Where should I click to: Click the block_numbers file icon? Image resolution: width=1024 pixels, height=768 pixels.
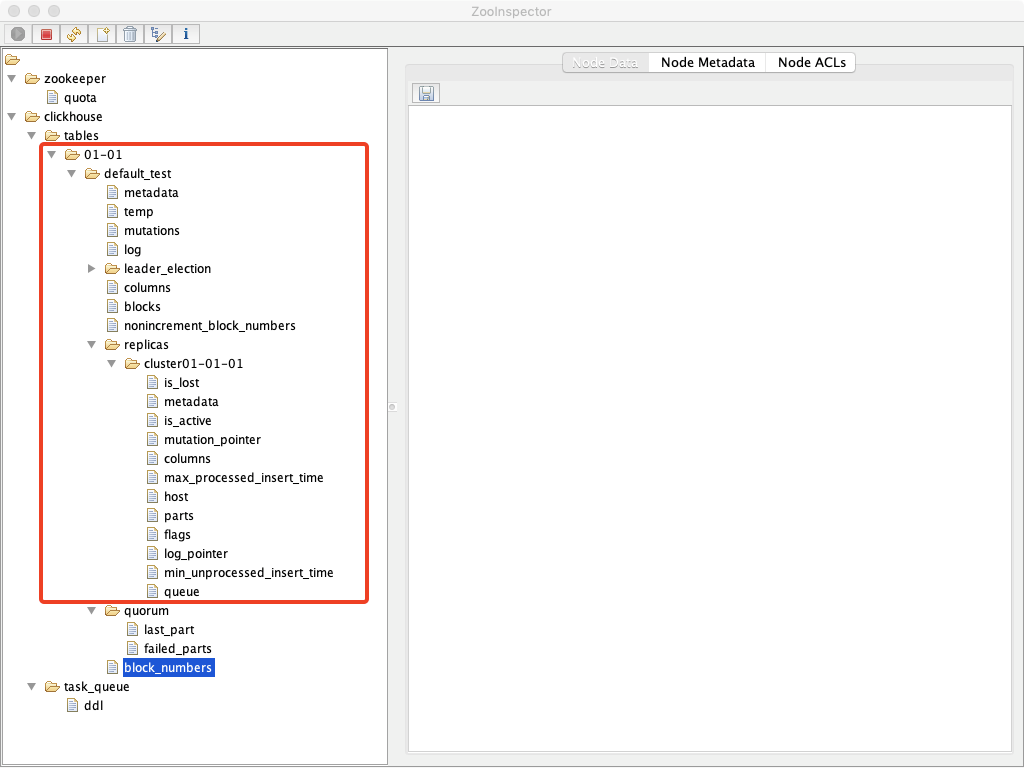112,667
